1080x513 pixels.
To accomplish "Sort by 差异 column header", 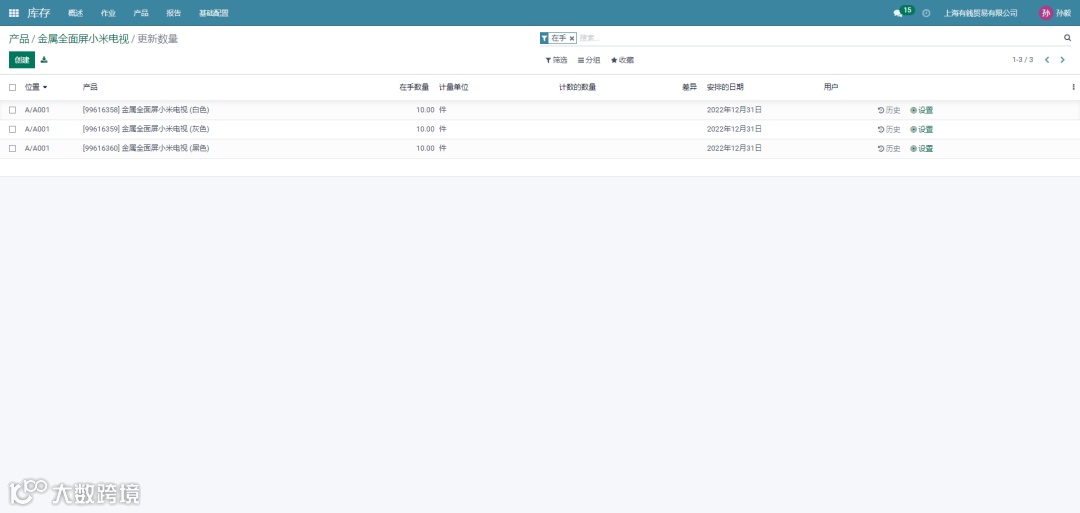I will (x=689, y=87).
